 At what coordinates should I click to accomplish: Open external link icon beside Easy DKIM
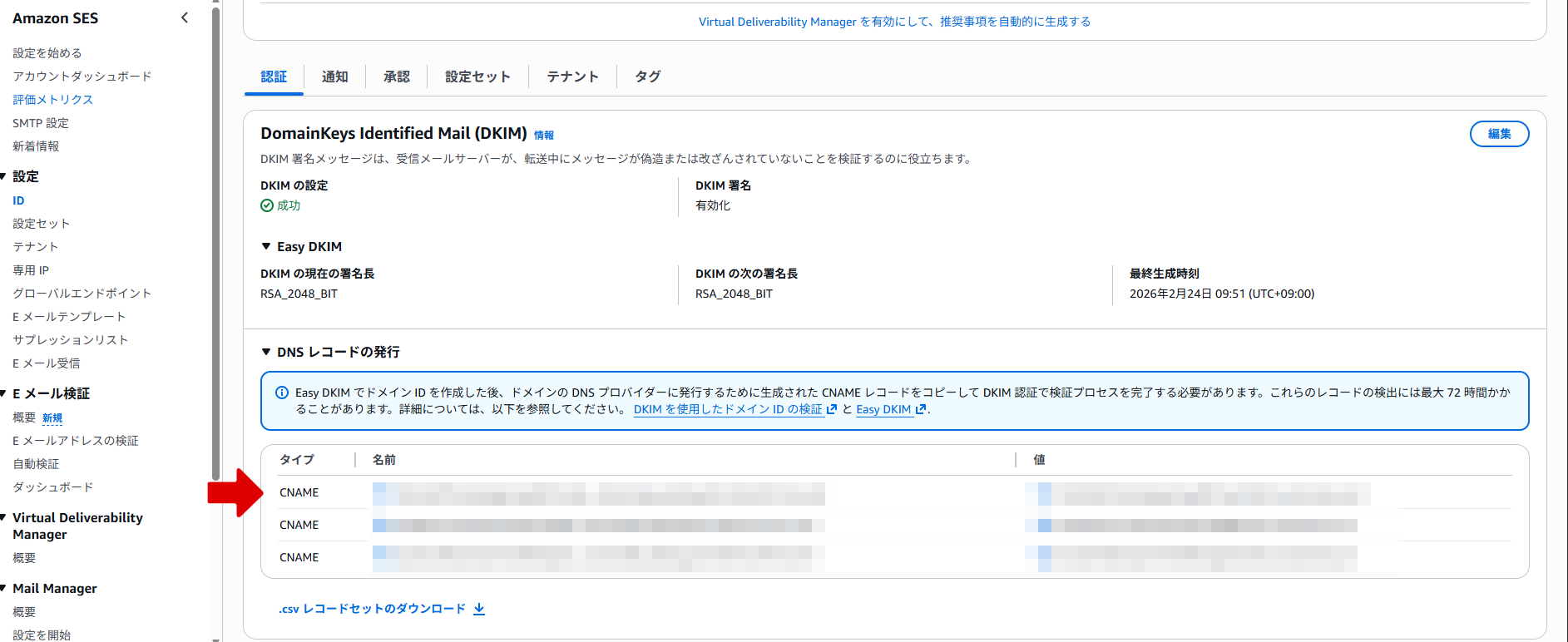coord(921,409)
